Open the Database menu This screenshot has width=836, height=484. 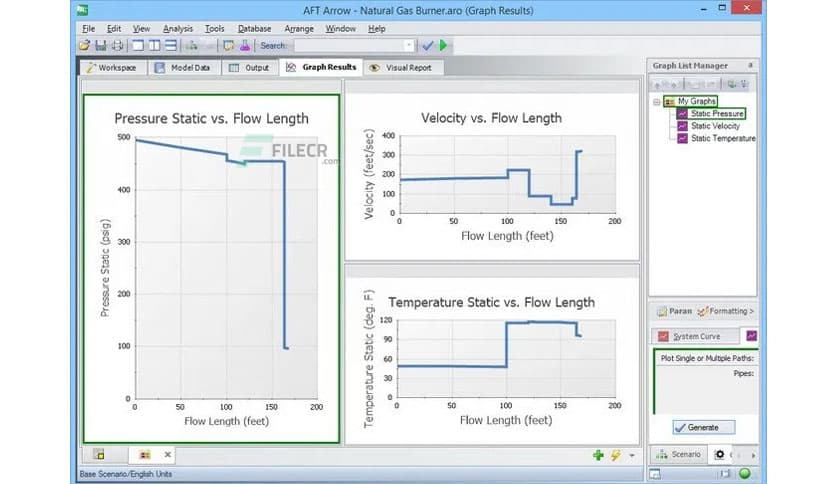click(254, 29)
